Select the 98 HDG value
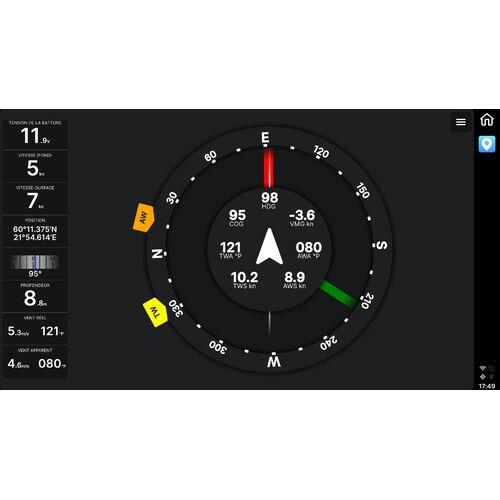Viewport: 500px width, 500px height. coord(269,200)
